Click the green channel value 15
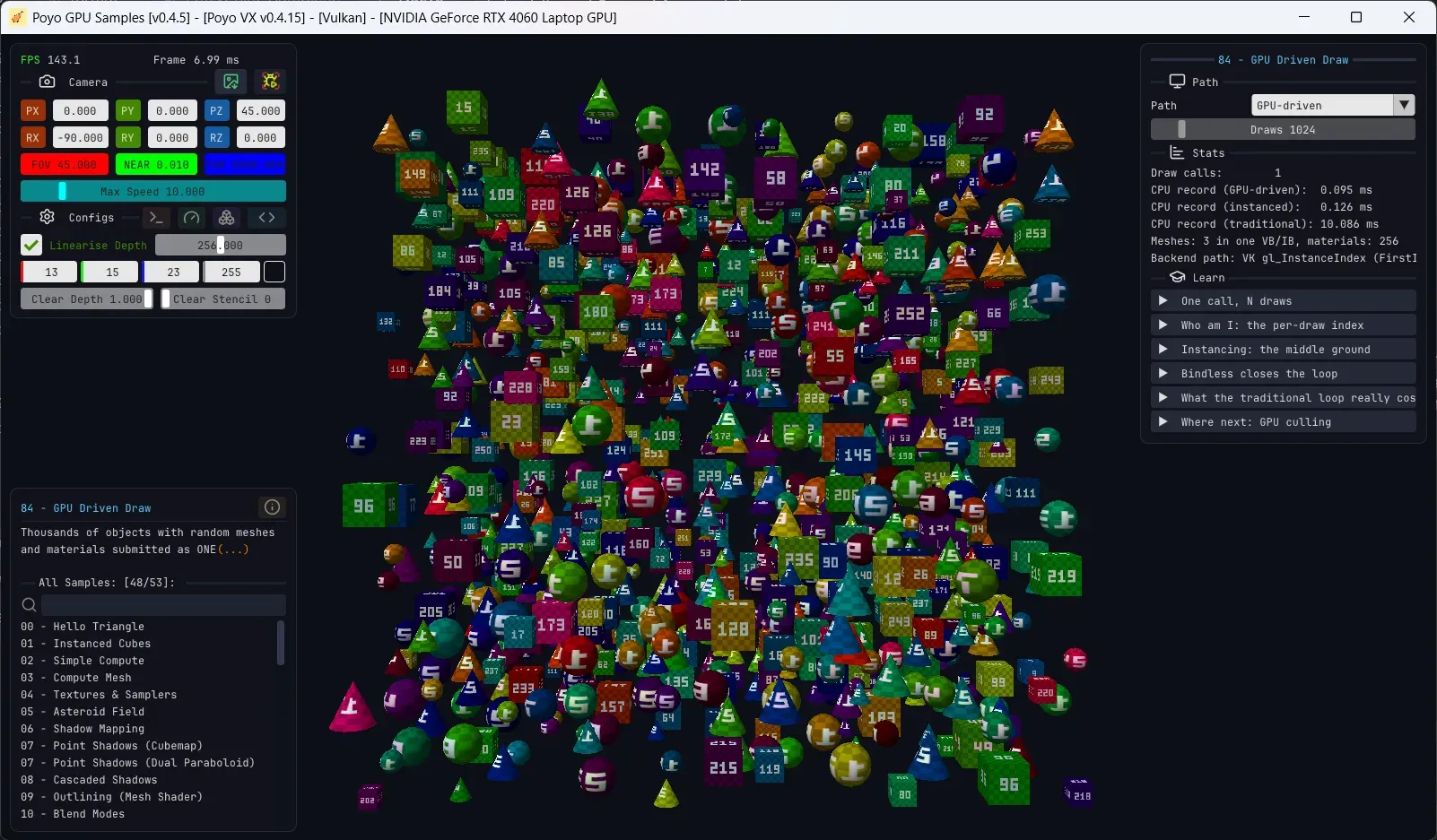 coord(111,272)
